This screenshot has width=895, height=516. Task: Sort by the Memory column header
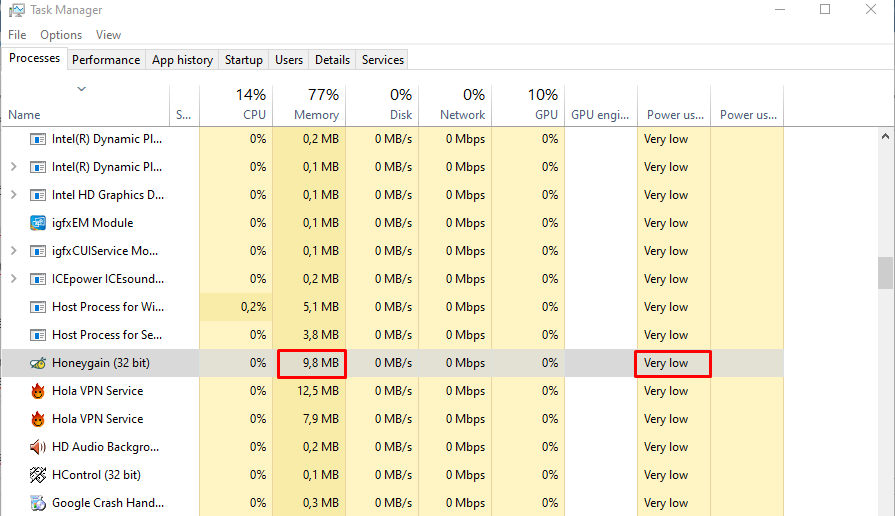309,106
